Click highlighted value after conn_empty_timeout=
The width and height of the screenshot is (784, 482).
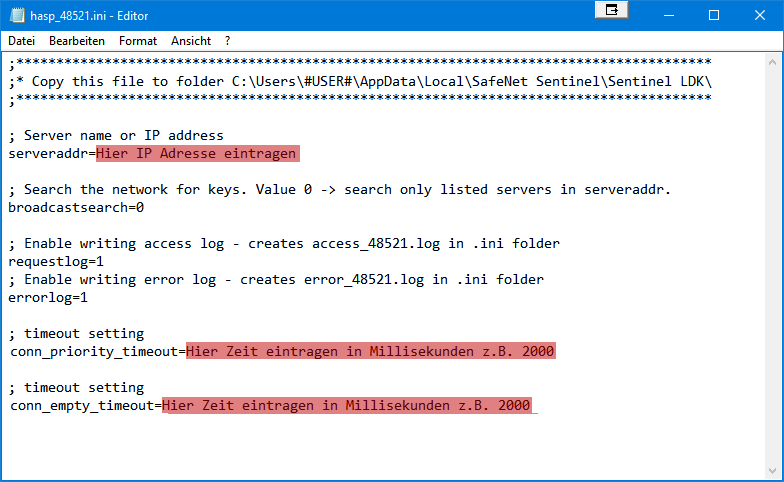point(346,406)
